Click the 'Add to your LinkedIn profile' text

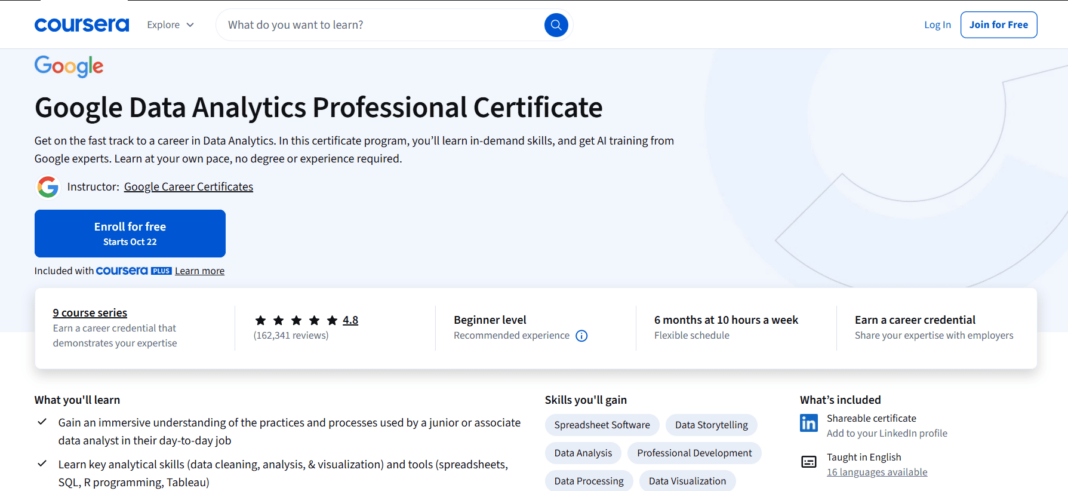pyautogui.click(x=887, y=434)
